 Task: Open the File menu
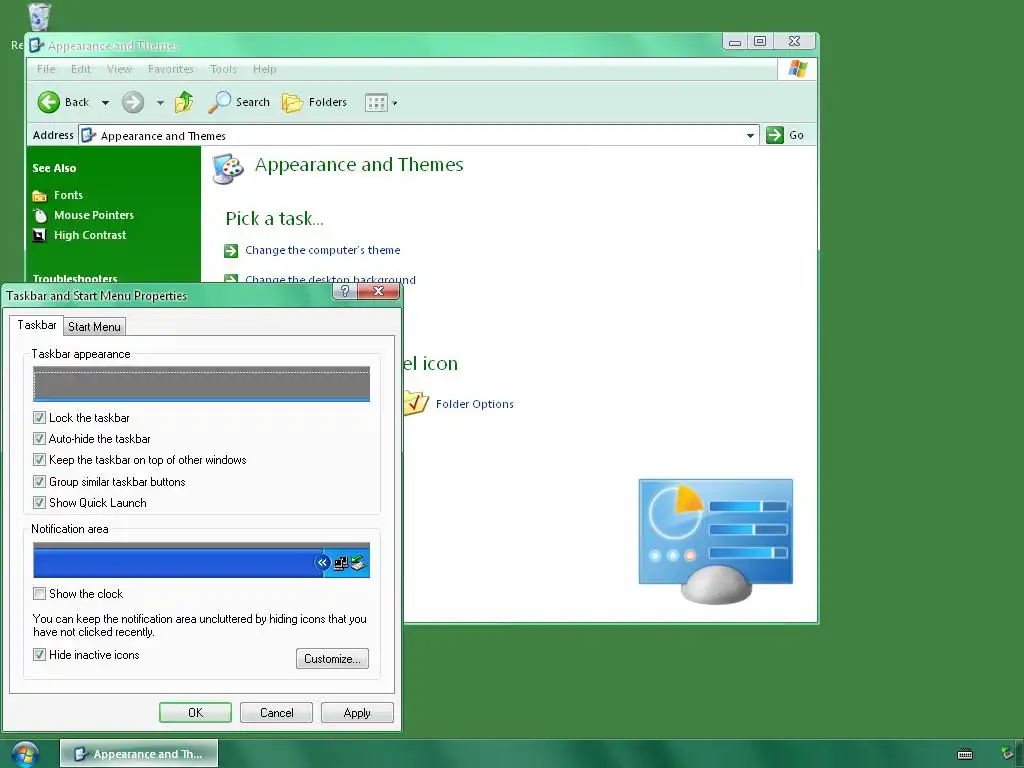(x=46, y=69)
